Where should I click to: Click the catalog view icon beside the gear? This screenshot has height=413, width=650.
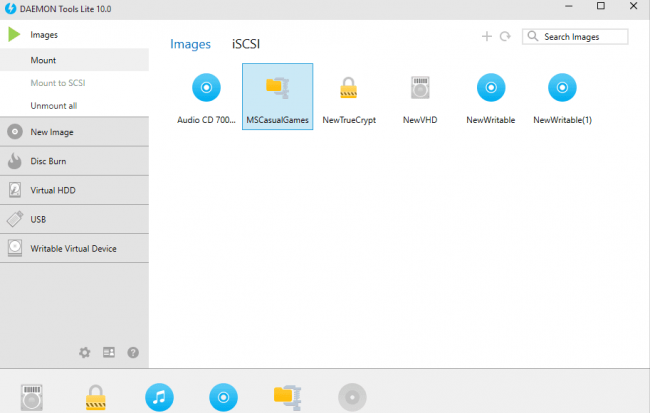[109, 352]
